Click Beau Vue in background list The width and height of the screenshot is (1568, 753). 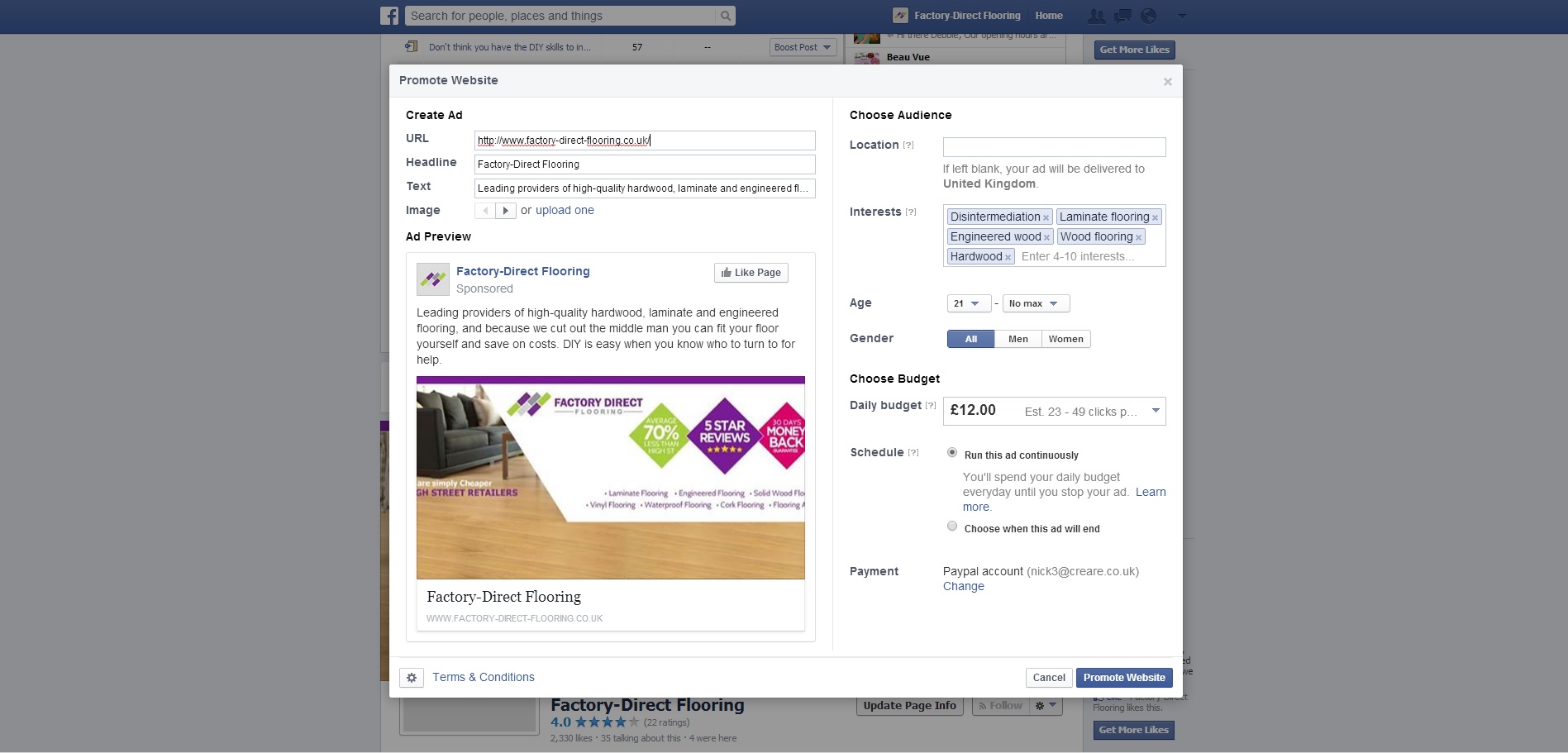coord(908,57)
